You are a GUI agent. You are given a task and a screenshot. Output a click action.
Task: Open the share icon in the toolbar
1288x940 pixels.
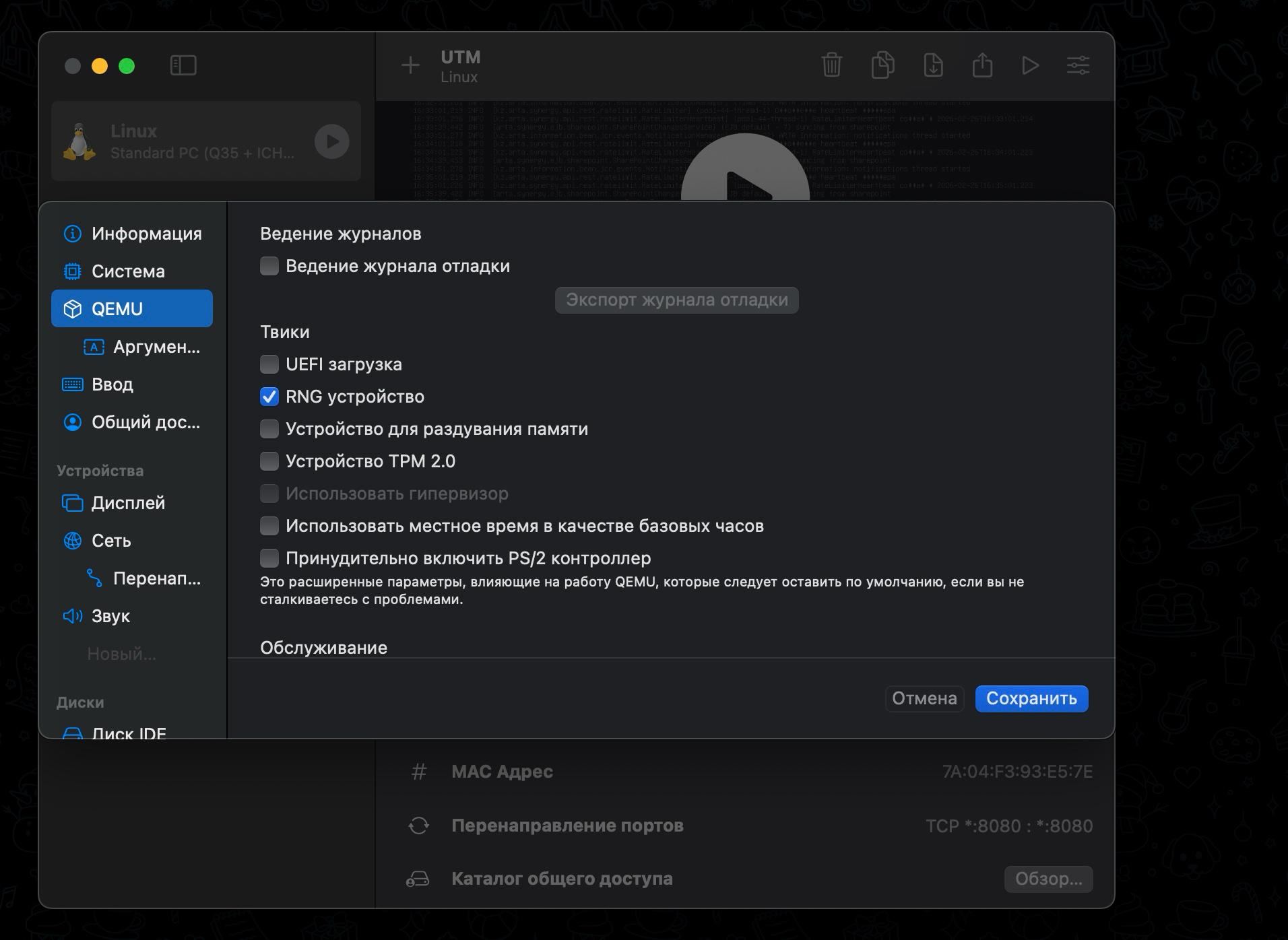click(984, 65)
